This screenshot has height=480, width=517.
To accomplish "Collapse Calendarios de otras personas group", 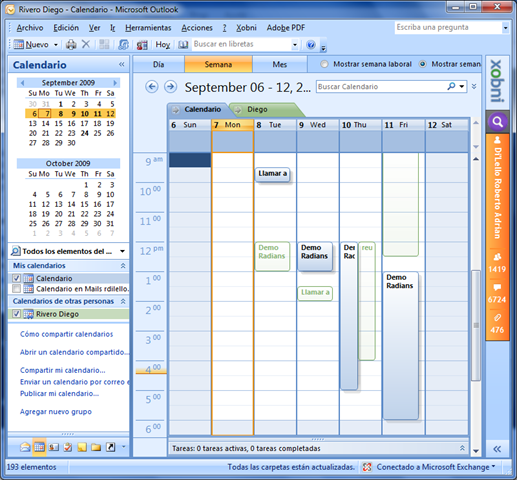I will [123, 301].
